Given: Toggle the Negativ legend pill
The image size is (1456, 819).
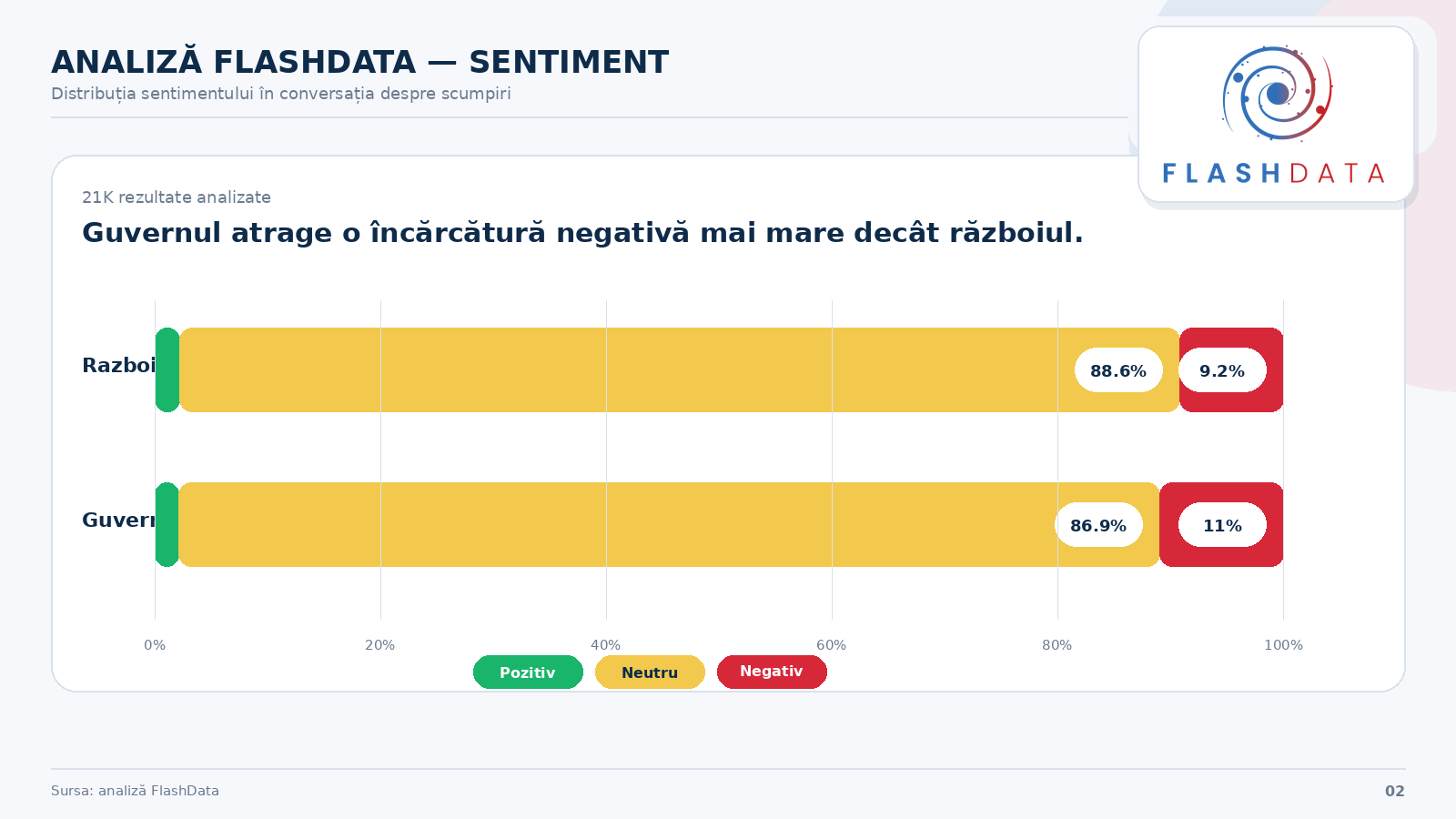Looking at the screenshot, I should [x=772, y=672].
